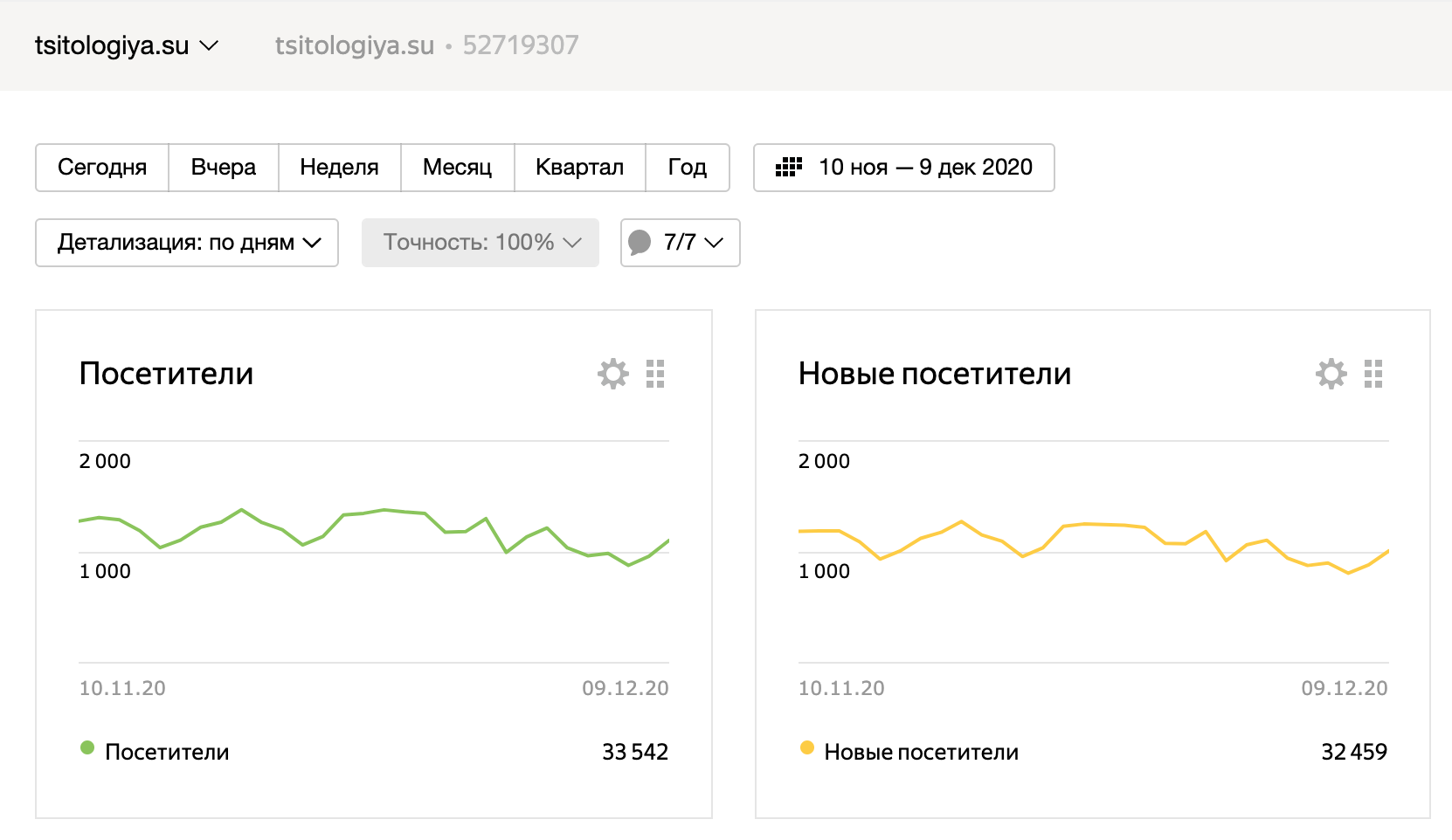Switch to the Месяц period

click(x=457, y=168)
